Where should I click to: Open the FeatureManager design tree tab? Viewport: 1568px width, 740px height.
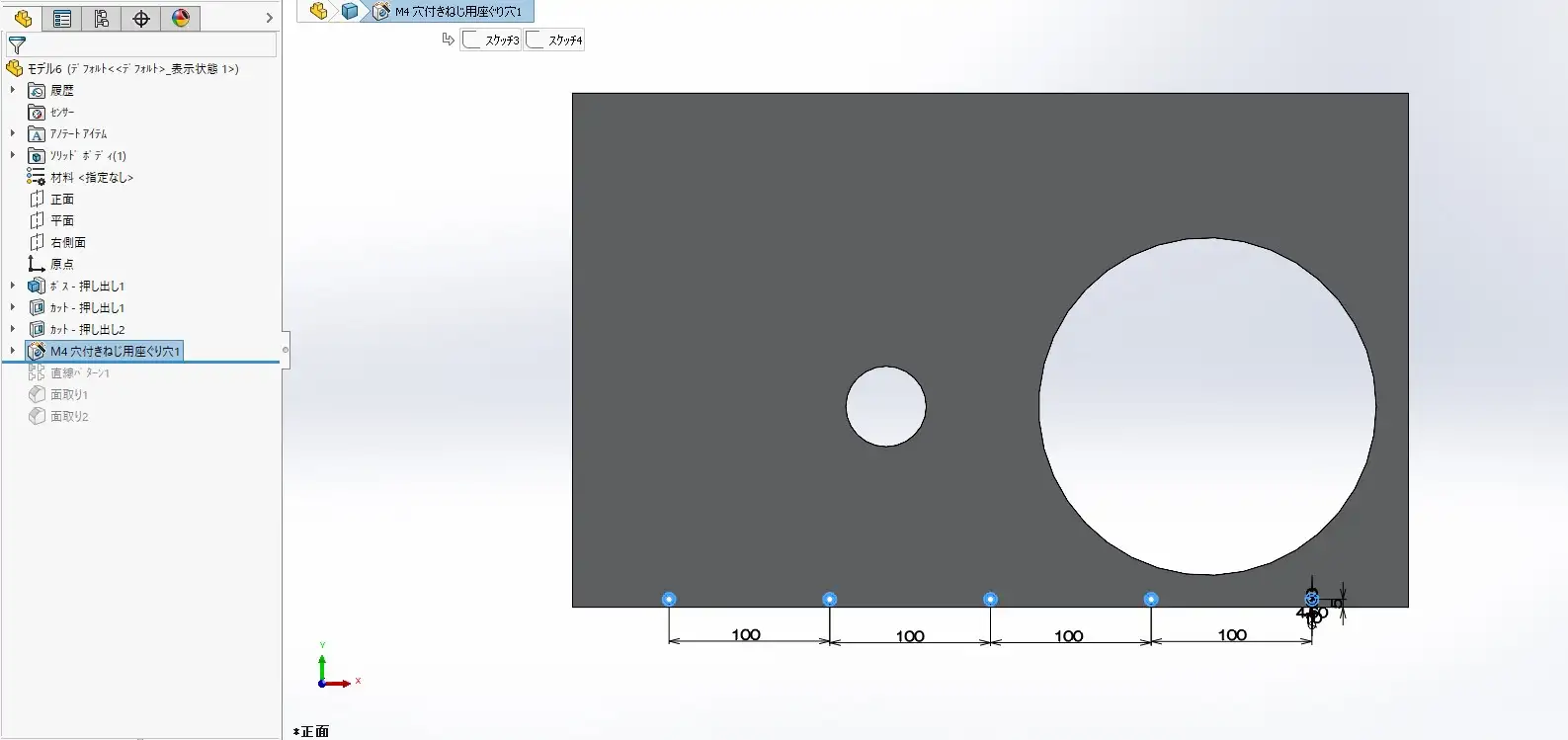point(23,19)
